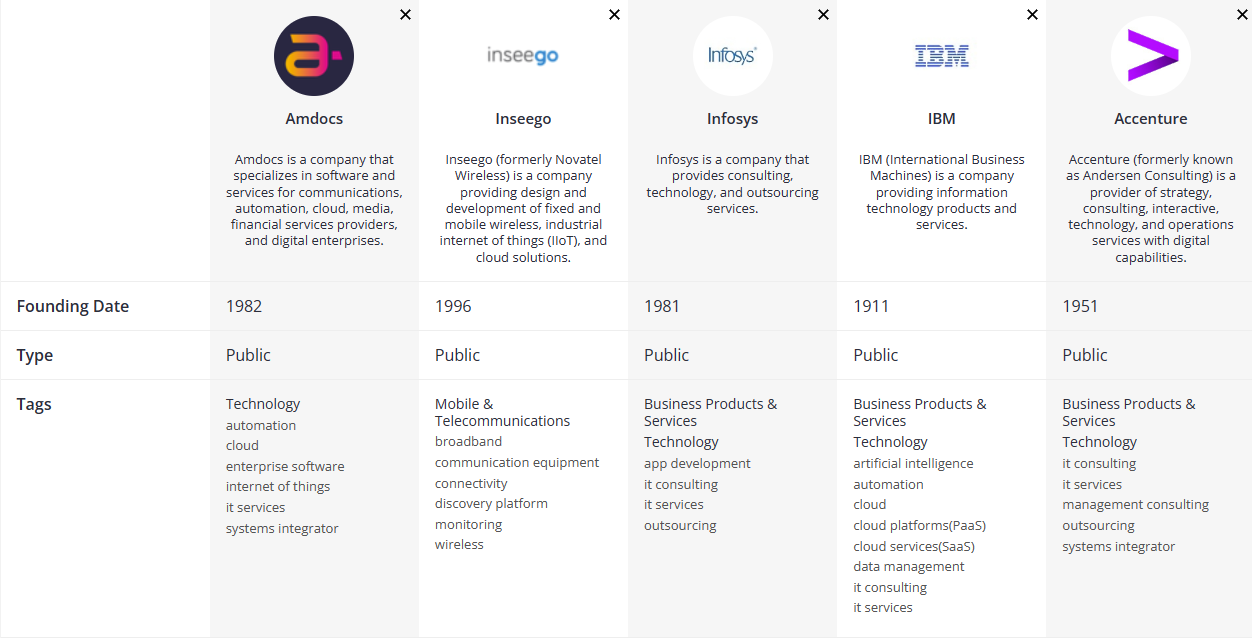Close the Infosys comparison column
The height and width of the screenshot is (638, 1252).
pos(823,14)
